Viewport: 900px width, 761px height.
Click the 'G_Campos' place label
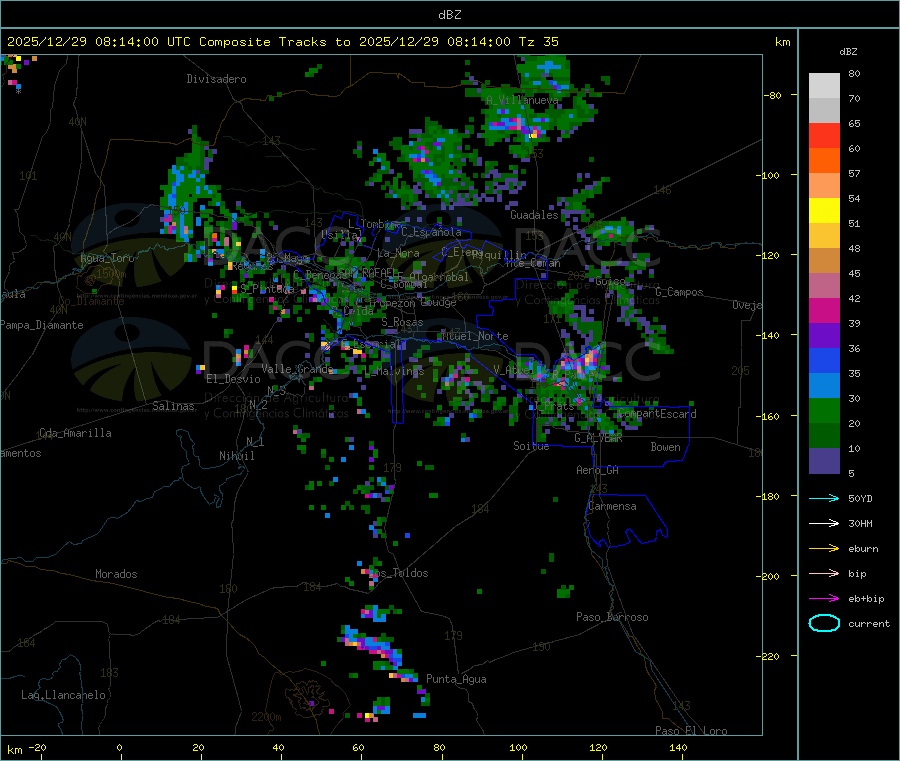(x=680, y=292)
